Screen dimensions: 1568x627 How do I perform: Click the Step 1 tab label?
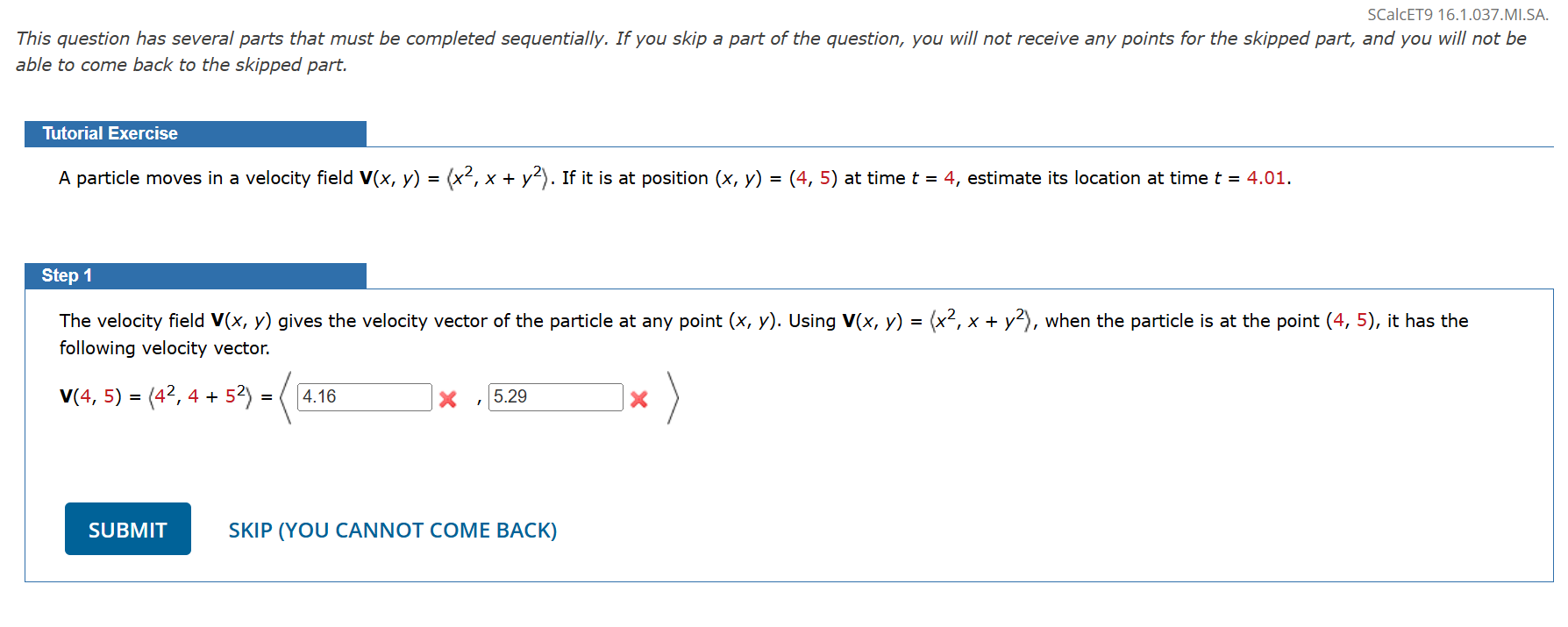point(67,275)
